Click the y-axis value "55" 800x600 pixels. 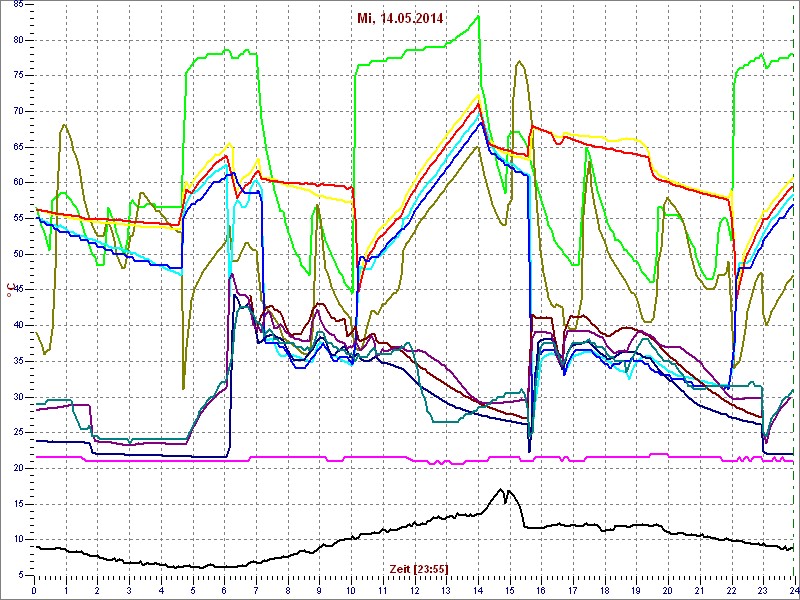[19, 218]
